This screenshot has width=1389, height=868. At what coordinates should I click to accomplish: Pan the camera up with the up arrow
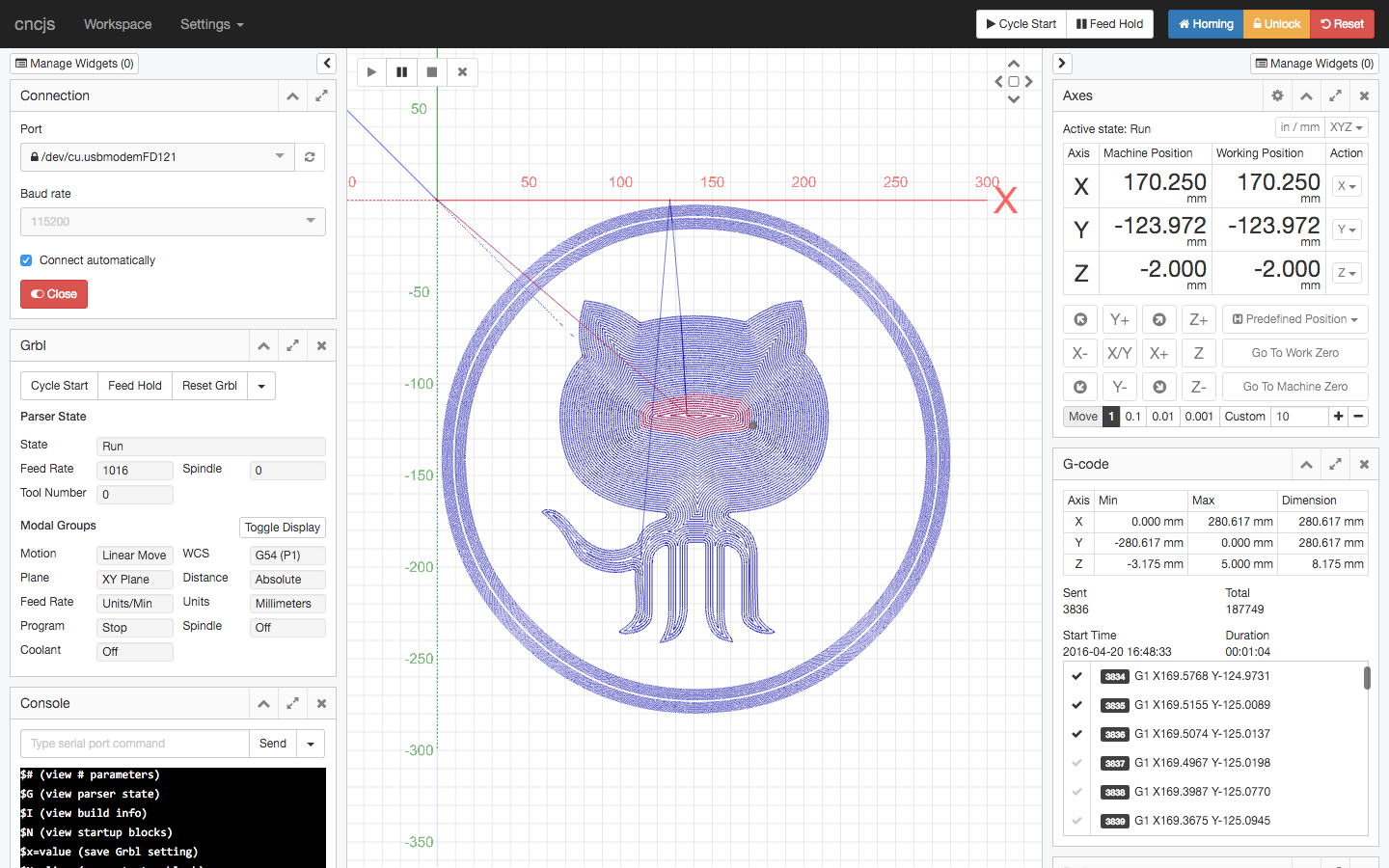click(x=1014, y=65)
